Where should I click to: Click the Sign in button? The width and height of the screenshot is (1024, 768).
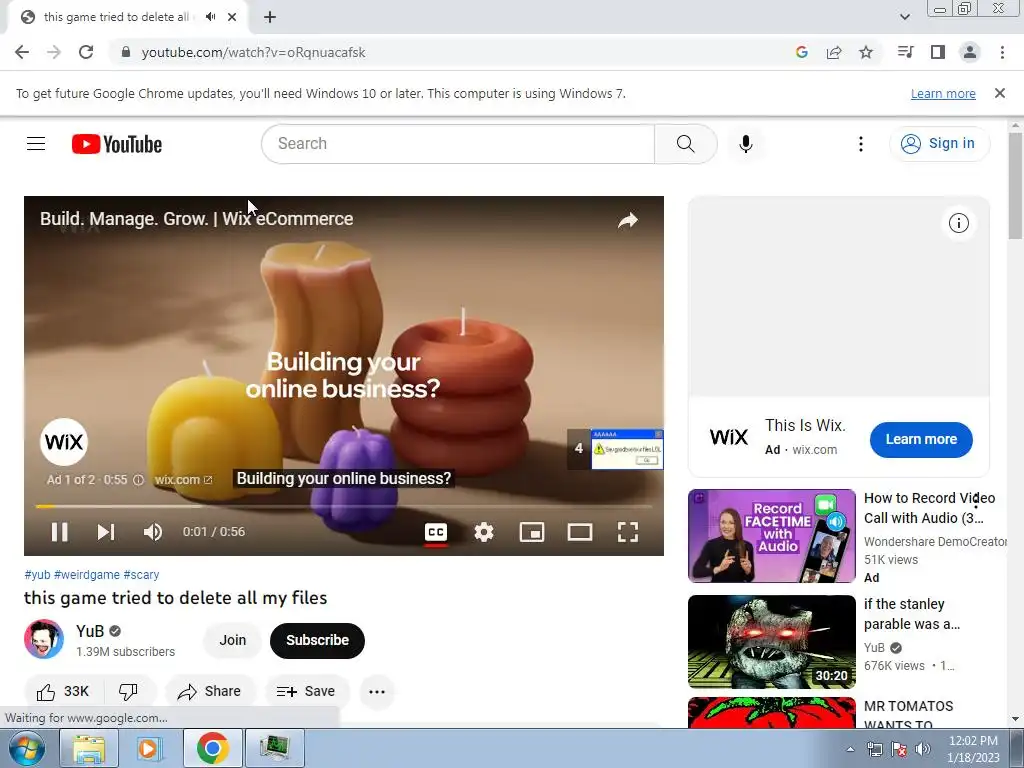click(x=938, y=144)
